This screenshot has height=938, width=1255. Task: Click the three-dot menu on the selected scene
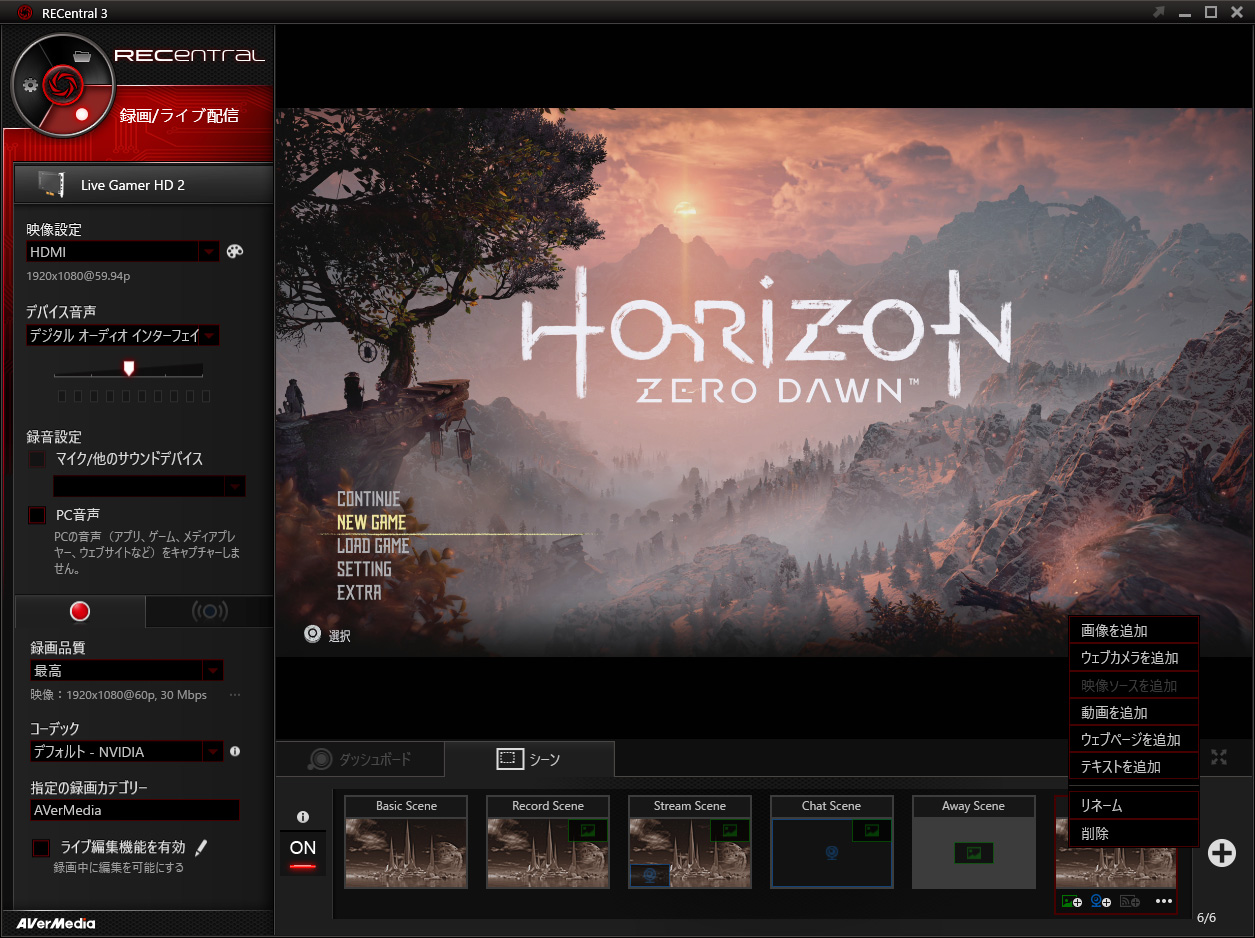click(1163, 901)
